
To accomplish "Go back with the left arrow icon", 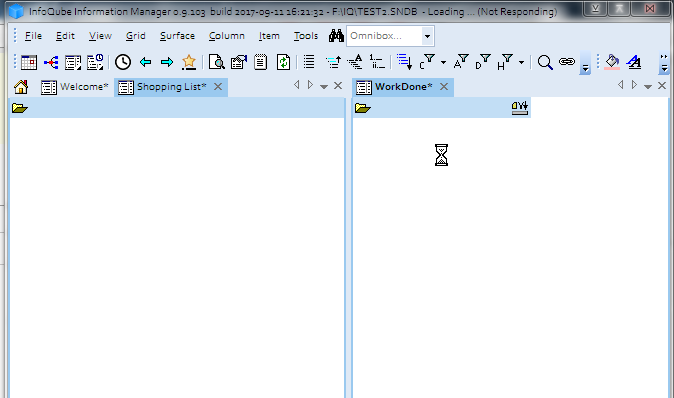I will pos(145,62).
